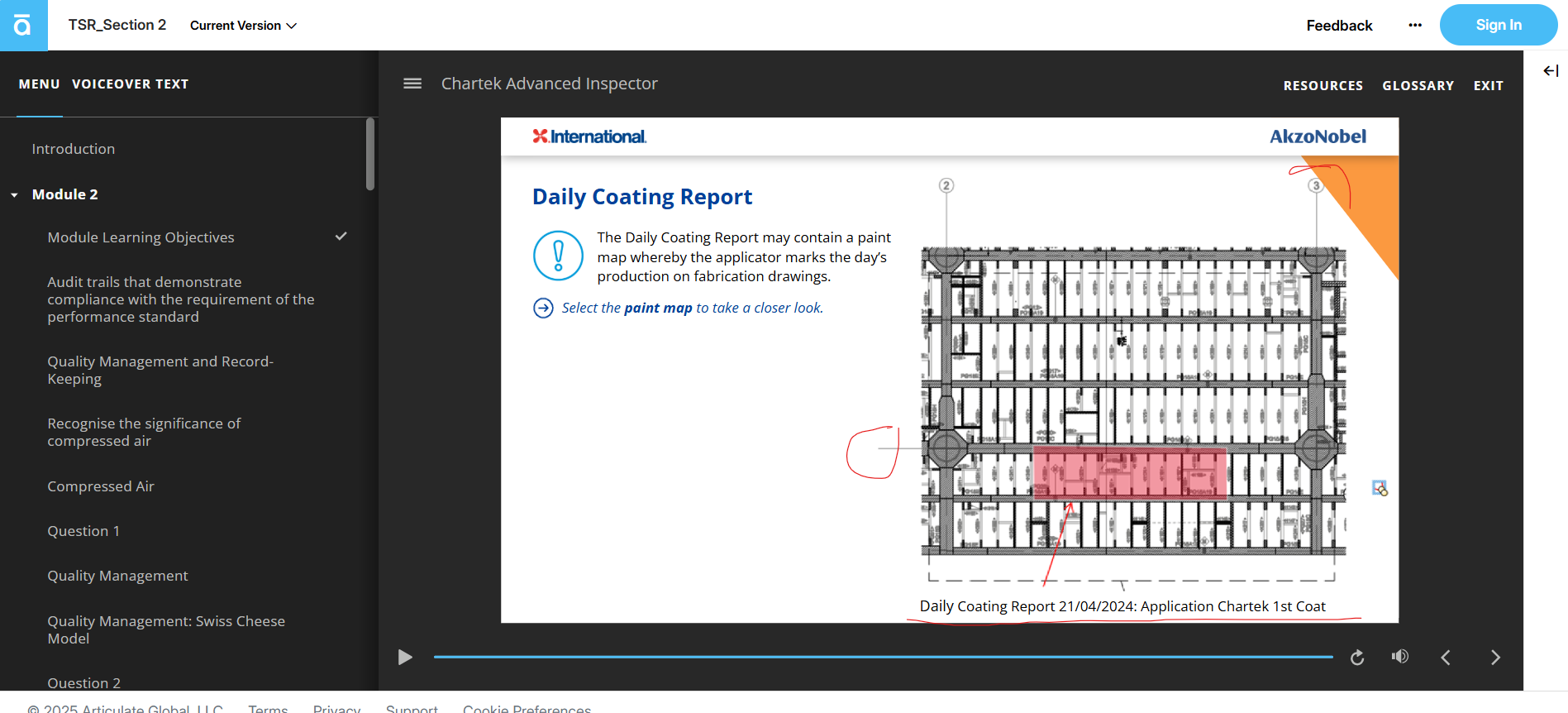Open the Current Version dropdown
The width and height of the screenshot is (1568, 713).
pos(243,26)
